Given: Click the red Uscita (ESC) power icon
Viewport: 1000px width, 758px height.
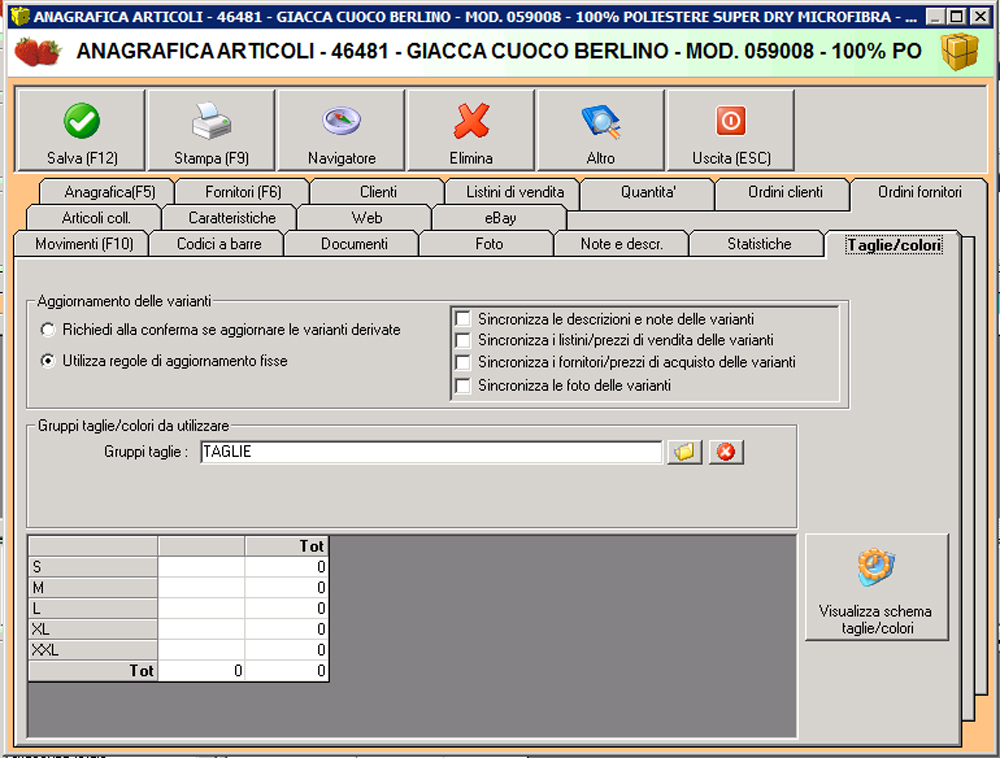Looking at the screenshot, I should (731, 122).
